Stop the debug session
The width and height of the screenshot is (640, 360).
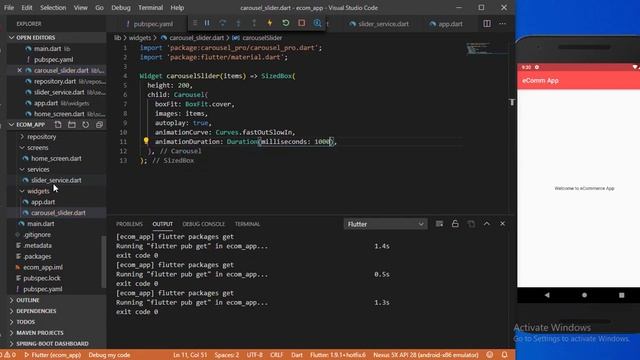pos(302,23)
